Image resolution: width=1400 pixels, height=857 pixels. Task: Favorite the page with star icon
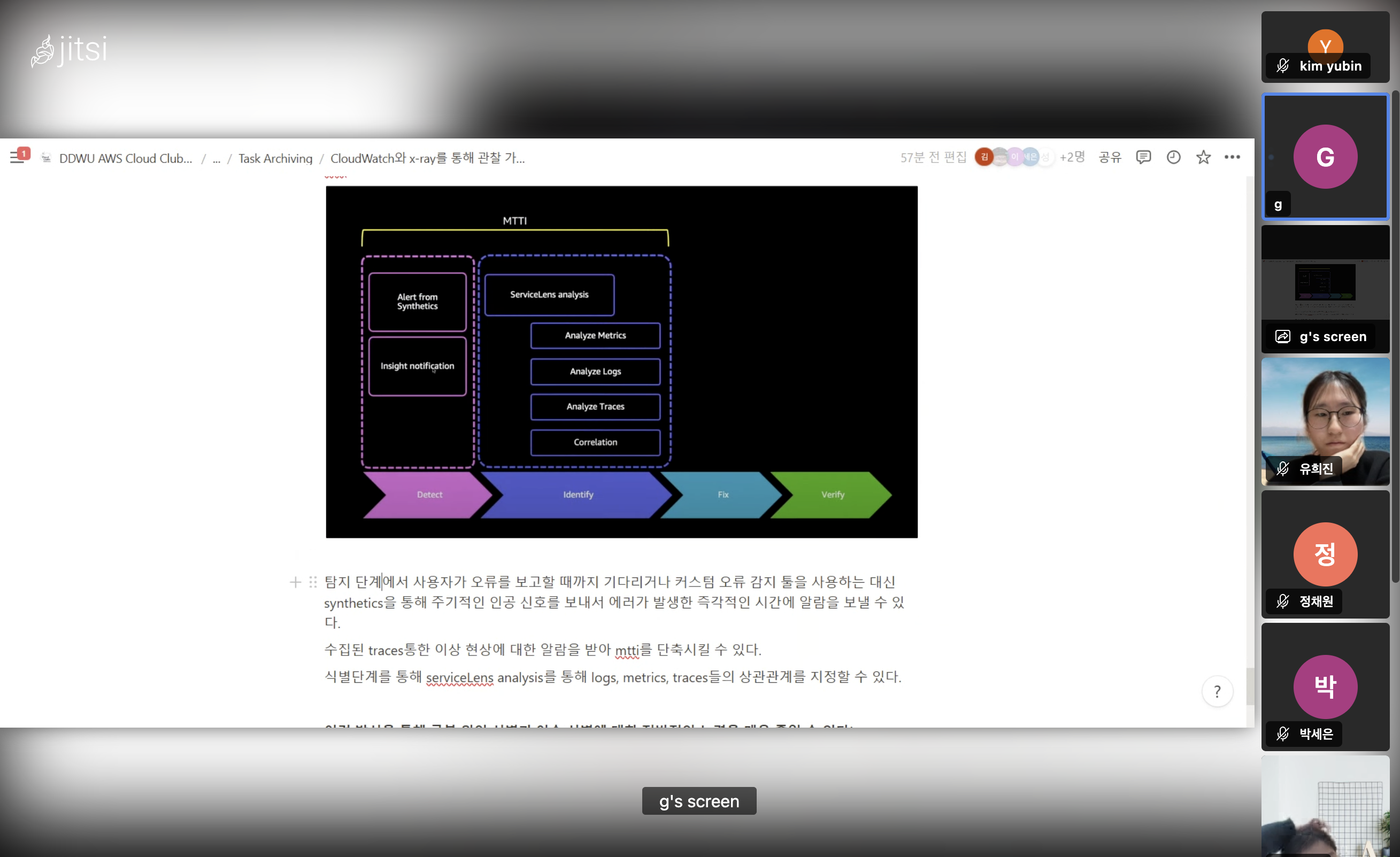click(1203, 157)
